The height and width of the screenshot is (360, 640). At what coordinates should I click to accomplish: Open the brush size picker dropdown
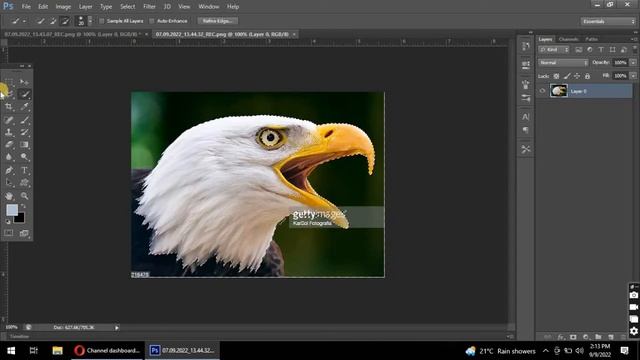[x=90, y=21]
